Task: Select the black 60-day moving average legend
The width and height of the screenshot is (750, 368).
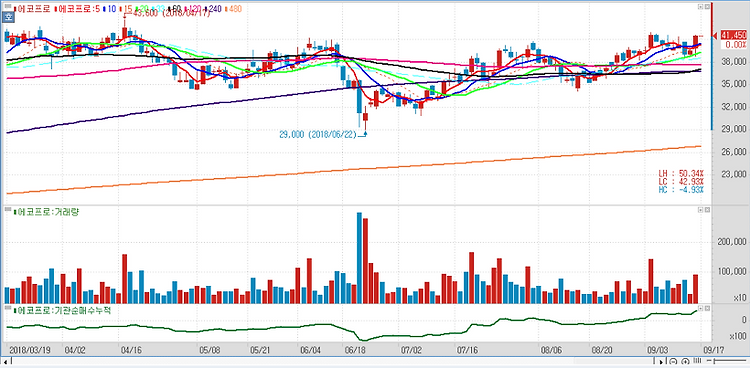Action: click(175, 9)
